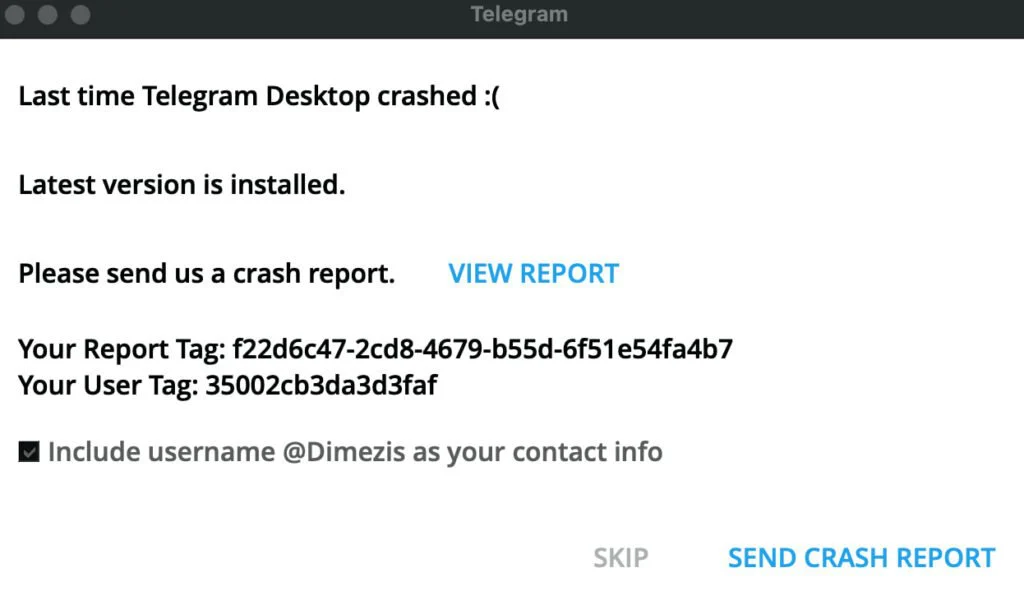Open the crash report via VIEW REPORT
The image size is (1024, 605).
pyautogui.click(x=533, y=273)
